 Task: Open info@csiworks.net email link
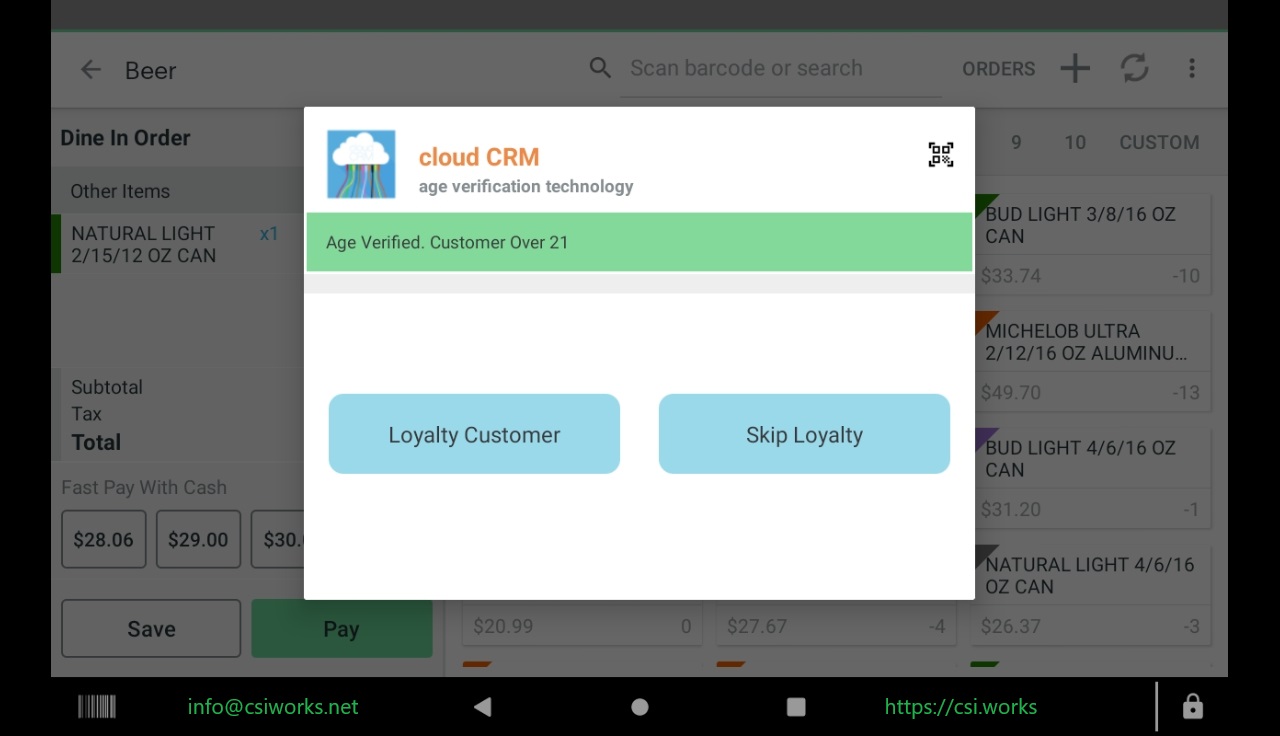273,707
